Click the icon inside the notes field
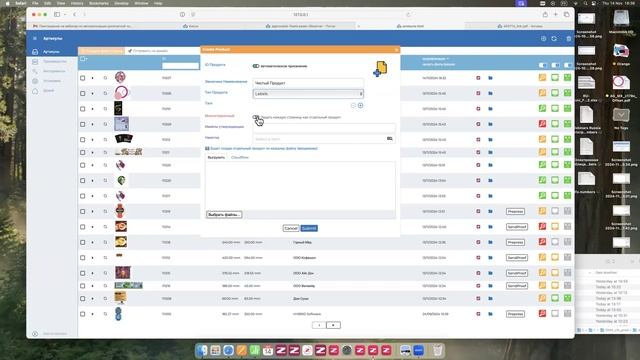 coord(390,139)
